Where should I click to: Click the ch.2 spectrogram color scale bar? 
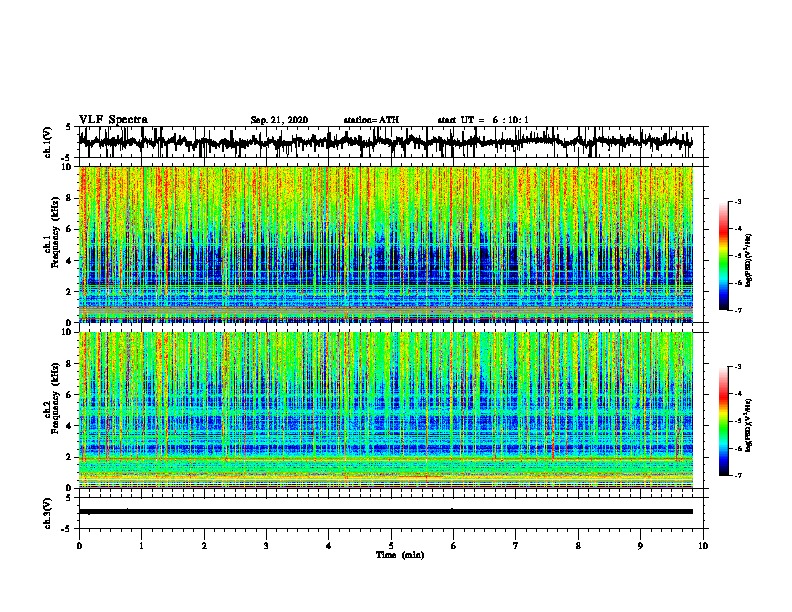(x=724, y=421)
